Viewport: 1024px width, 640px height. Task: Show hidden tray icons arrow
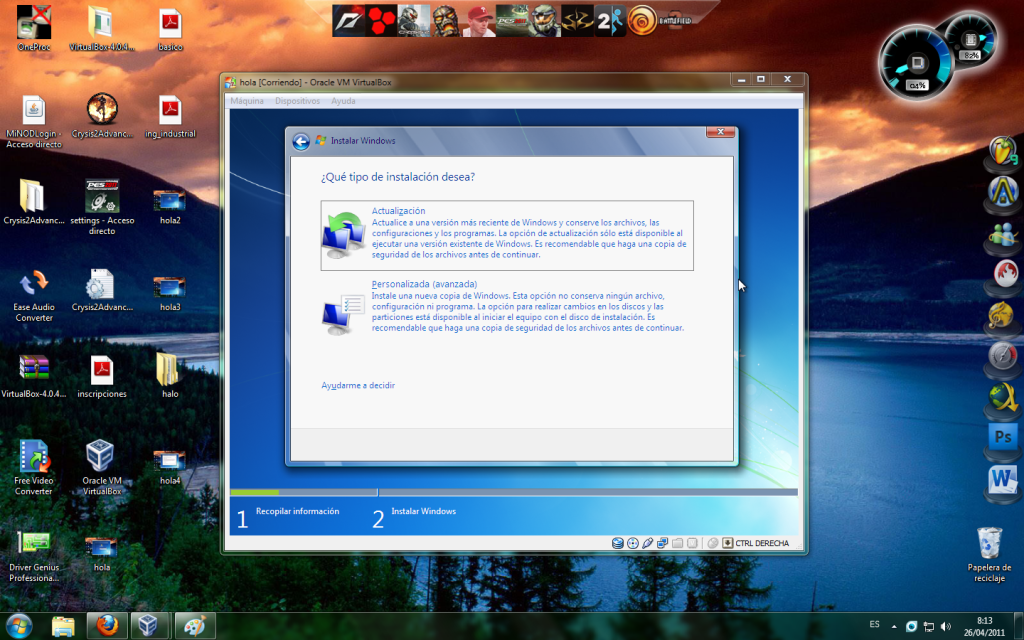893,626
